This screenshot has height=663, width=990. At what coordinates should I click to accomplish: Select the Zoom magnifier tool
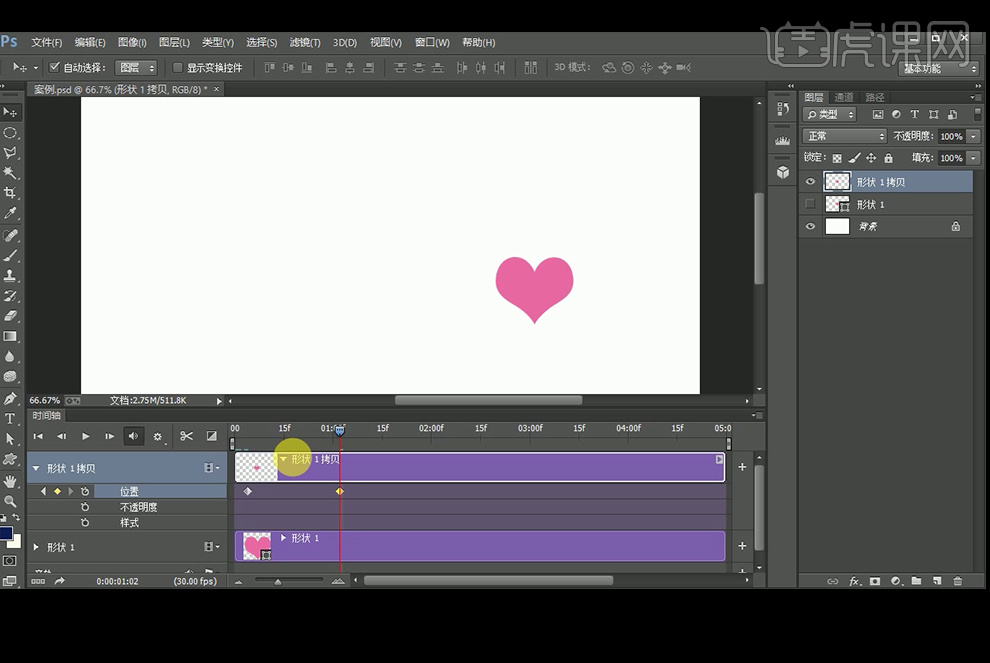pos(10,501)
